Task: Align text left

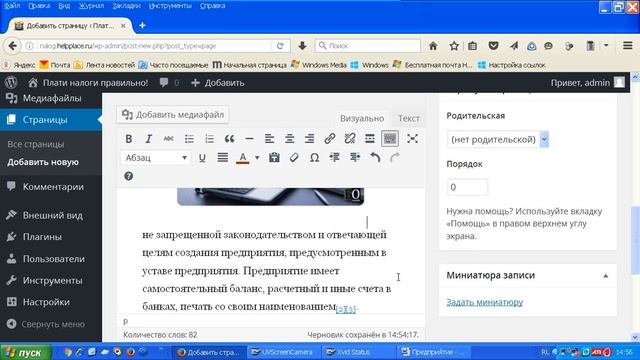Action: click(x=269, y=139)
